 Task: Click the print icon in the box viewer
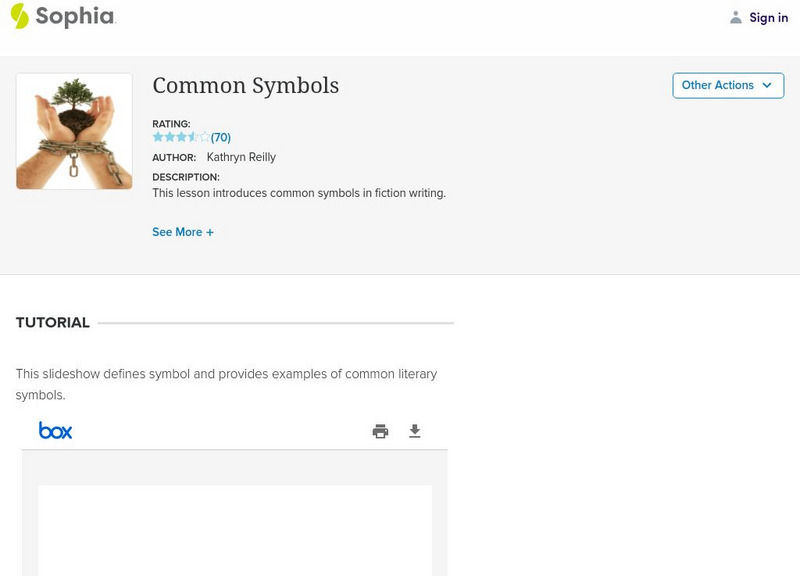(380, 432)
